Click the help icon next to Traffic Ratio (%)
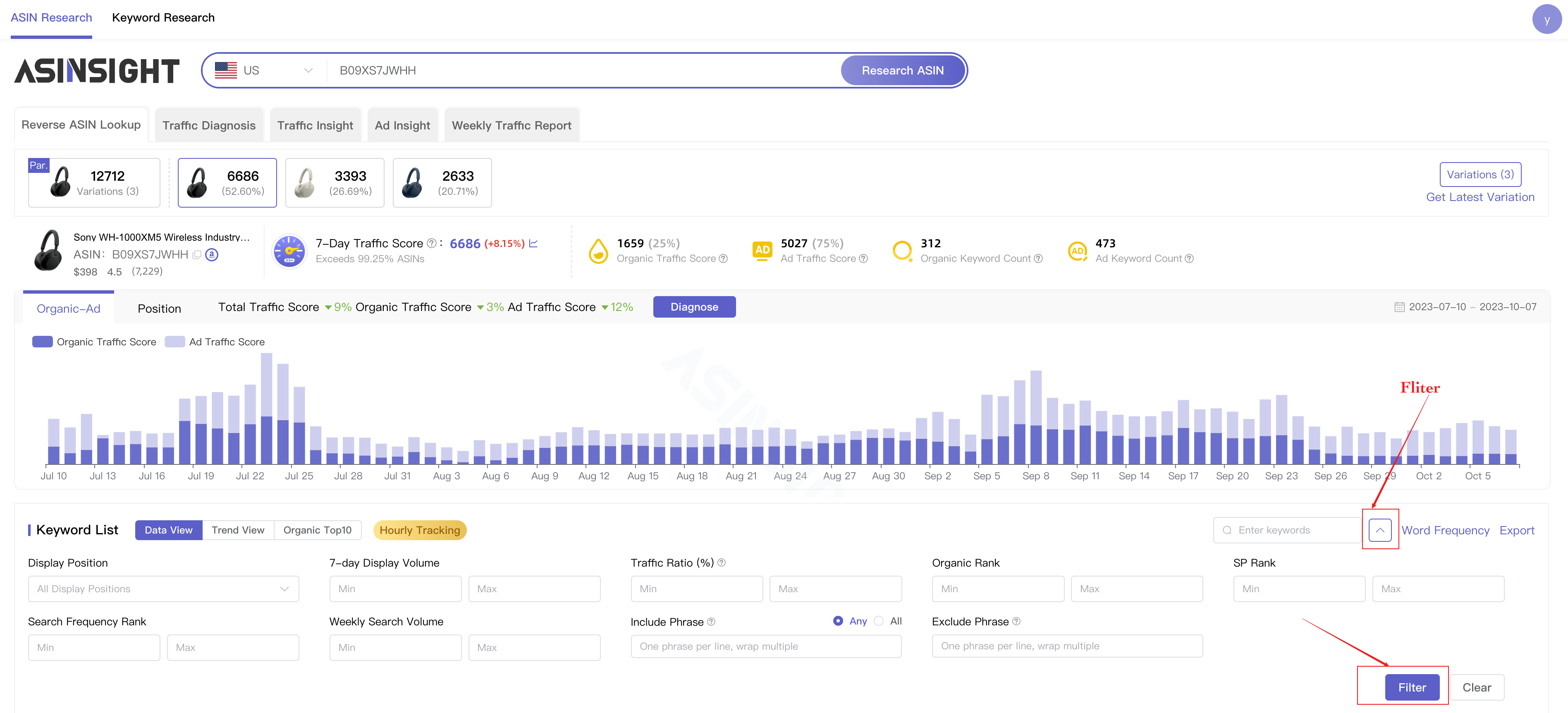Screen dimensions: 1568x713 click(x=721, y=562)
